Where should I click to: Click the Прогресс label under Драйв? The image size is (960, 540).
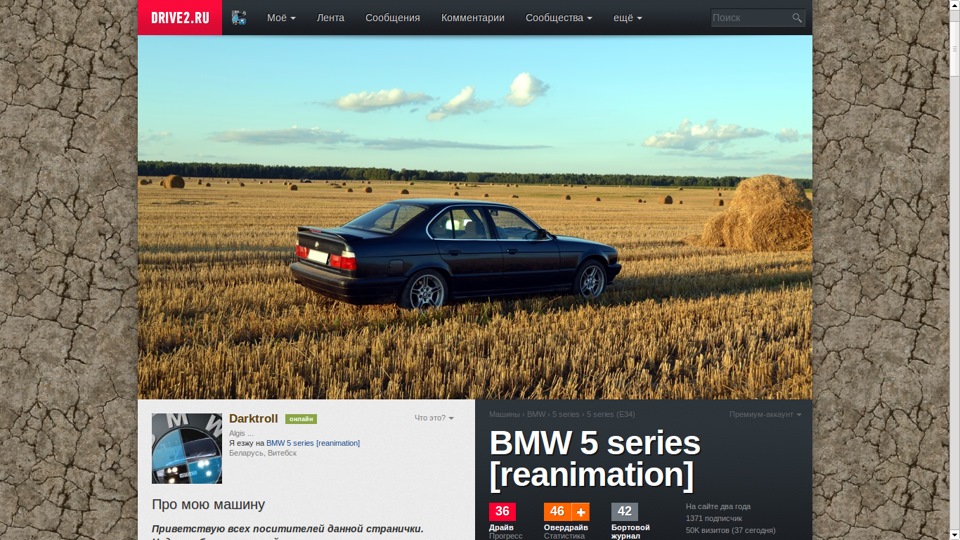click(x=506, y=536)
